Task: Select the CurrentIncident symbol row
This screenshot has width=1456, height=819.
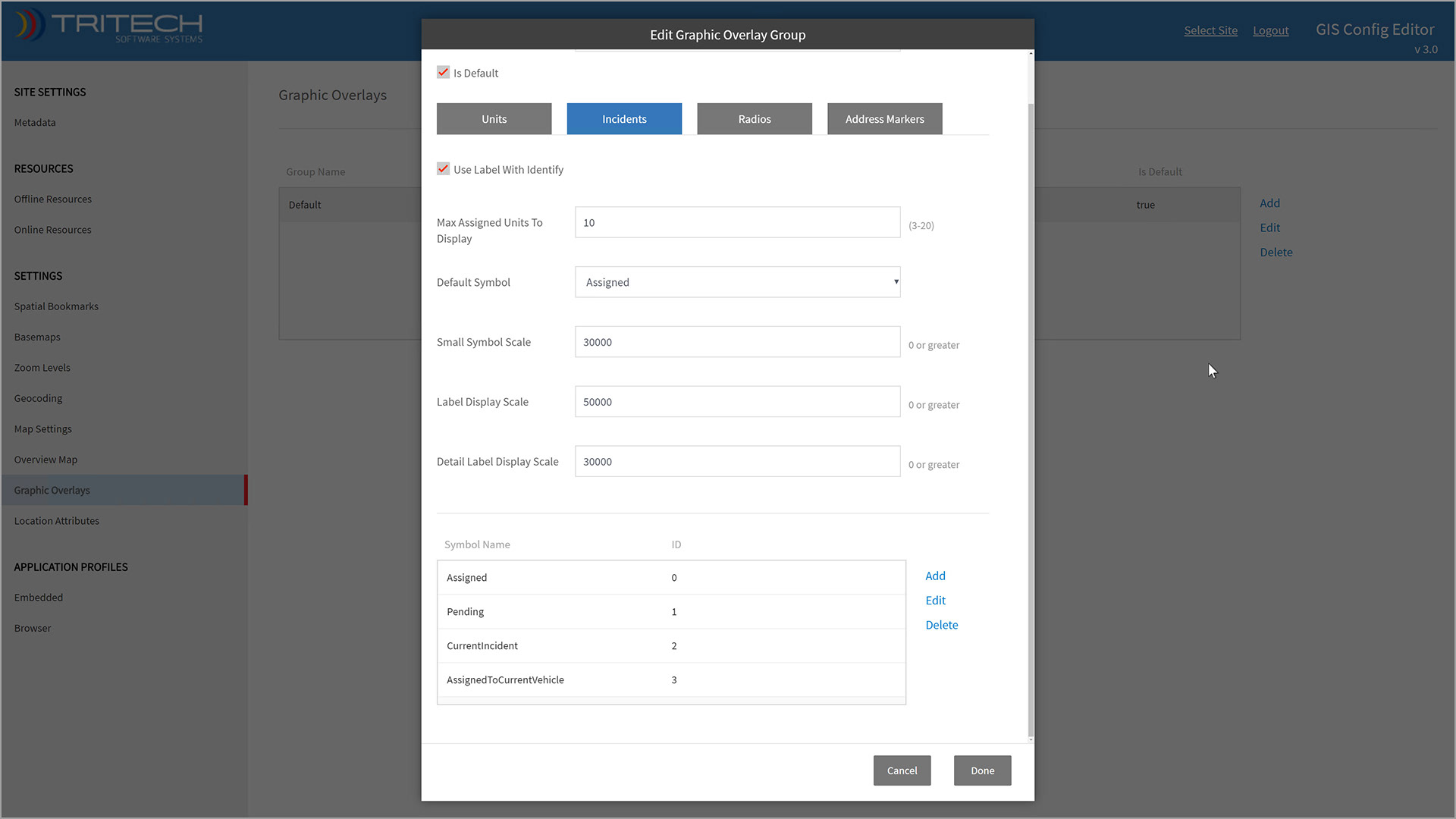Action: pyautogui.click(x=671, y=646)
